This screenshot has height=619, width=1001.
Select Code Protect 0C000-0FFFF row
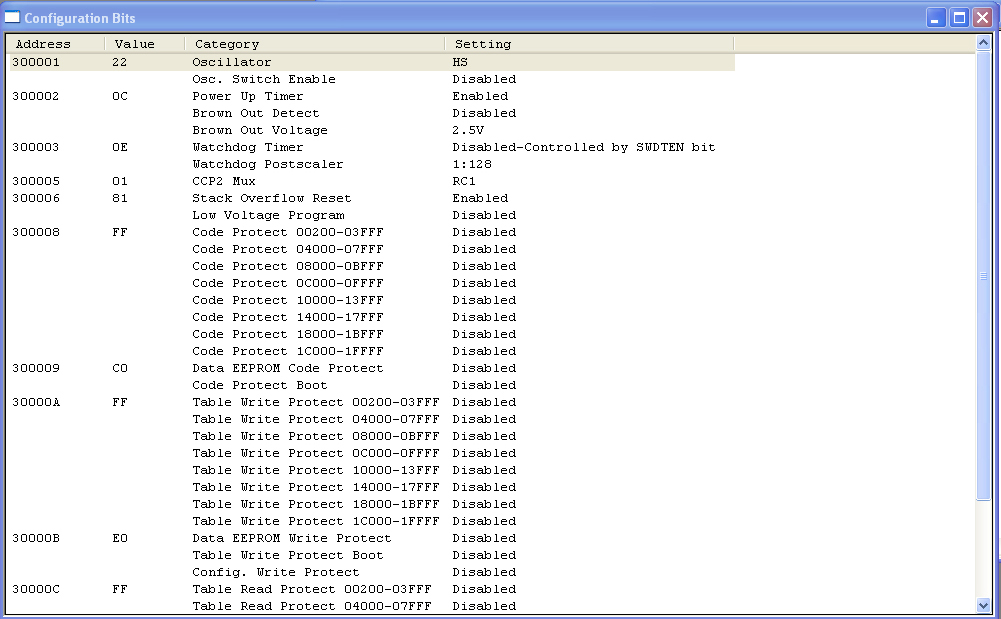point(372,283)
